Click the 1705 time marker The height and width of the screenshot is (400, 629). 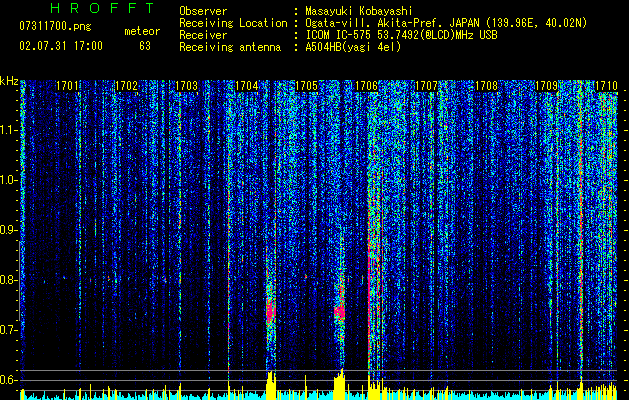coord(306,86)
